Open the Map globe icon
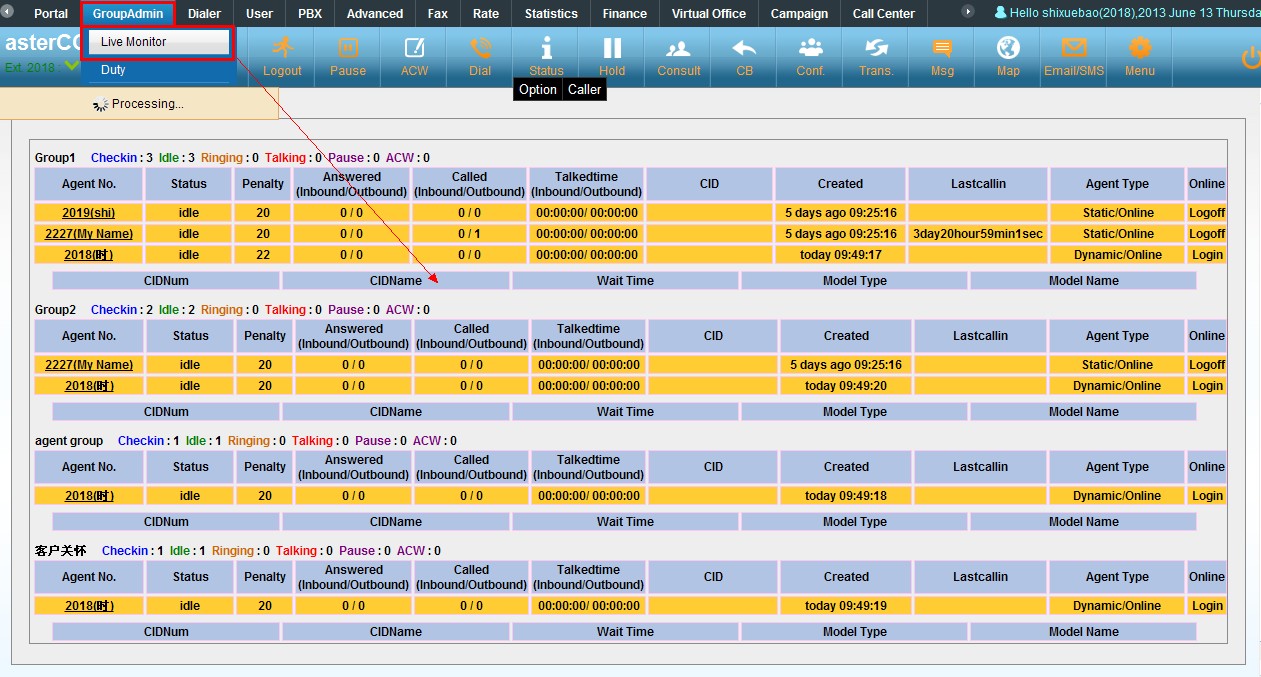Viewport: 1261px width, 677px height. [x=1008, y=56]
